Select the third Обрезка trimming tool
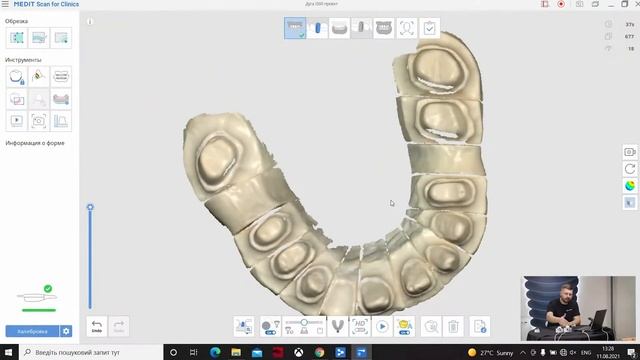640x360 pixels. tap(61, 38)
